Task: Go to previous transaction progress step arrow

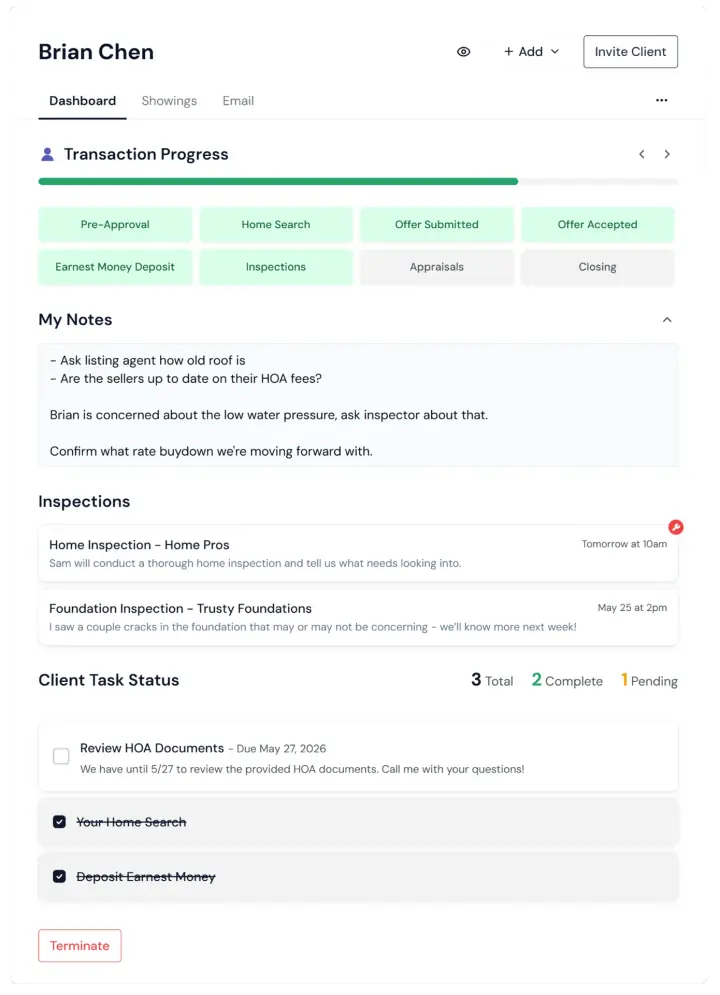Action: [x=642, y=154]
